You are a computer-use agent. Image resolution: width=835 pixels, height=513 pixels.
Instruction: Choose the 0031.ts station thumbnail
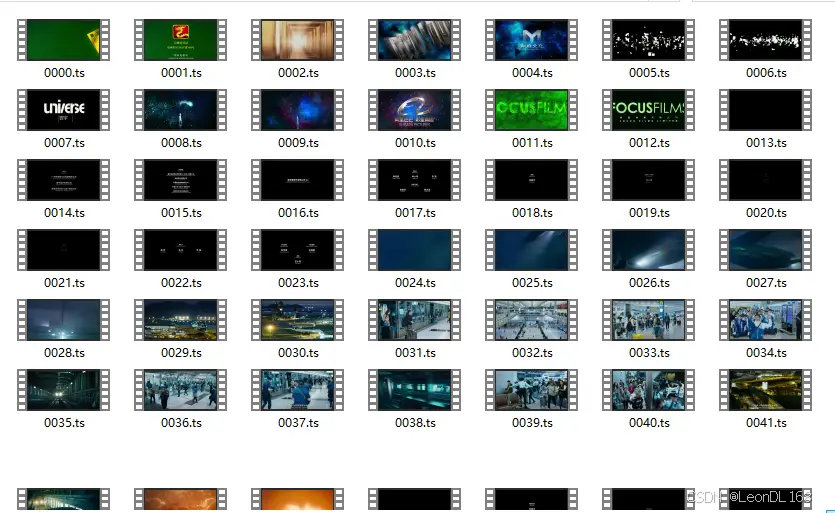[414, 320]
